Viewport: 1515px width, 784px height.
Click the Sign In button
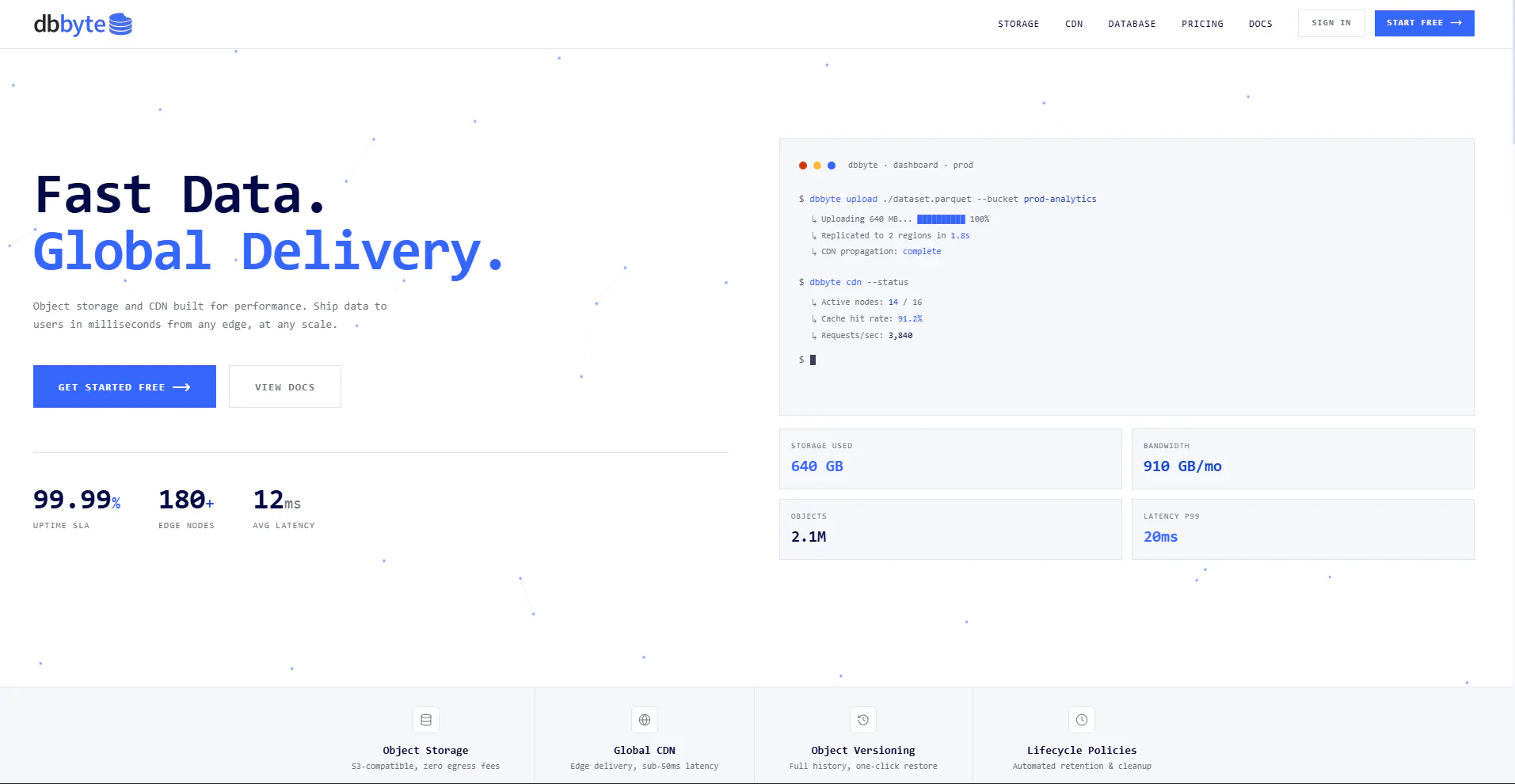tap(1331, 23)
